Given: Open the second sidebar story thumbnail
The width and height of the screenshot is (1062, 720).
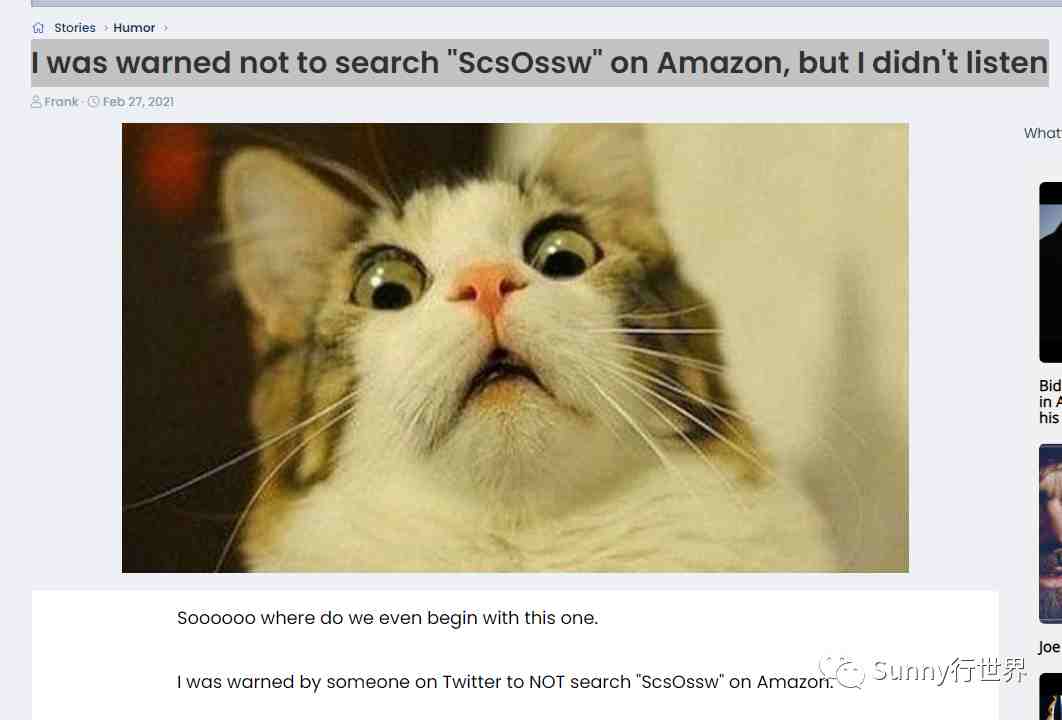Looking at the screenshot, I should coord(1050,534).
